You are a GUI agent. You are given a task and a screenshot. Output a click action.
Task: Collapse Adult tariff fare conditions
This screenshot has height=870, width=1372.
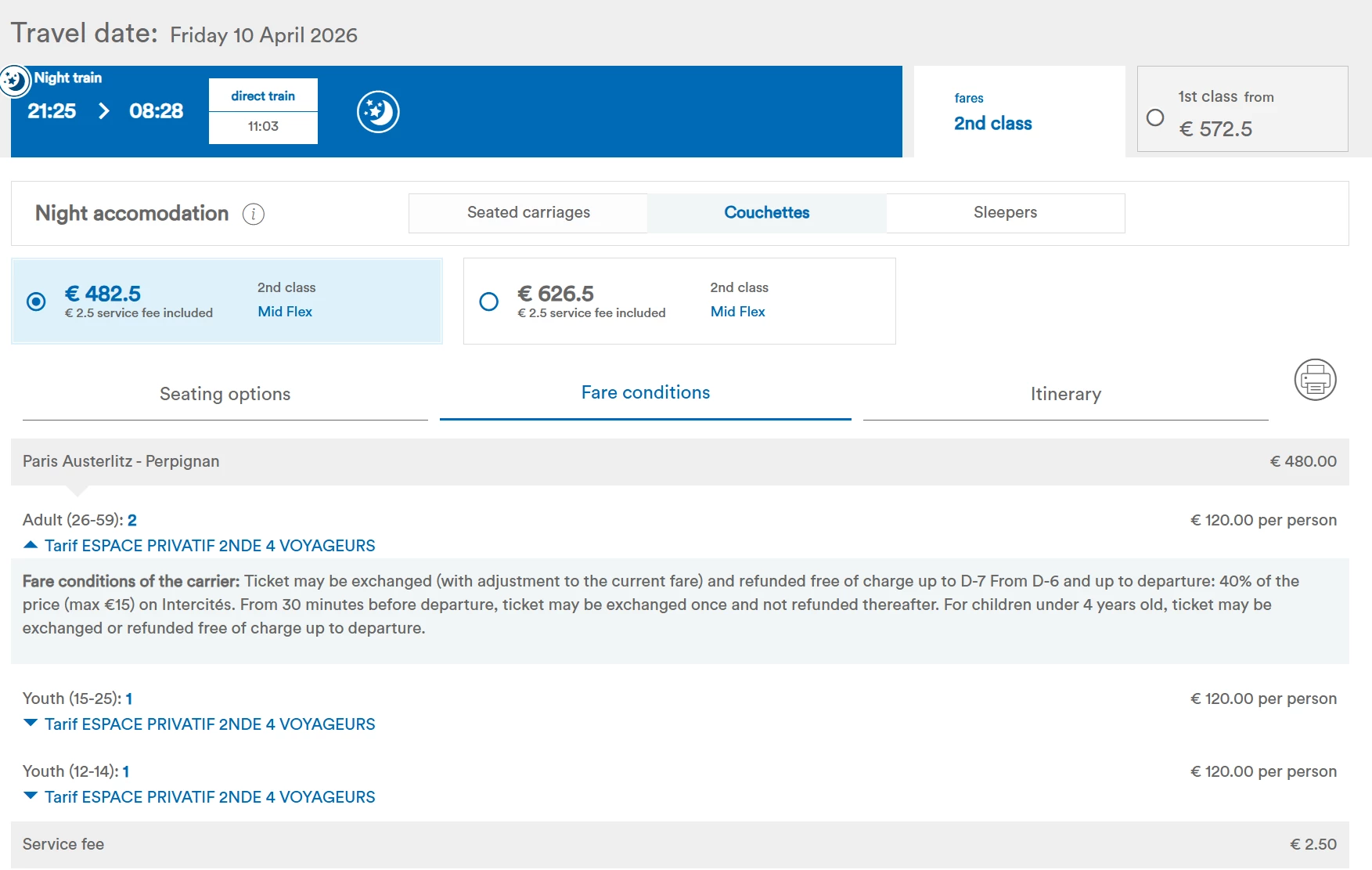31,545
